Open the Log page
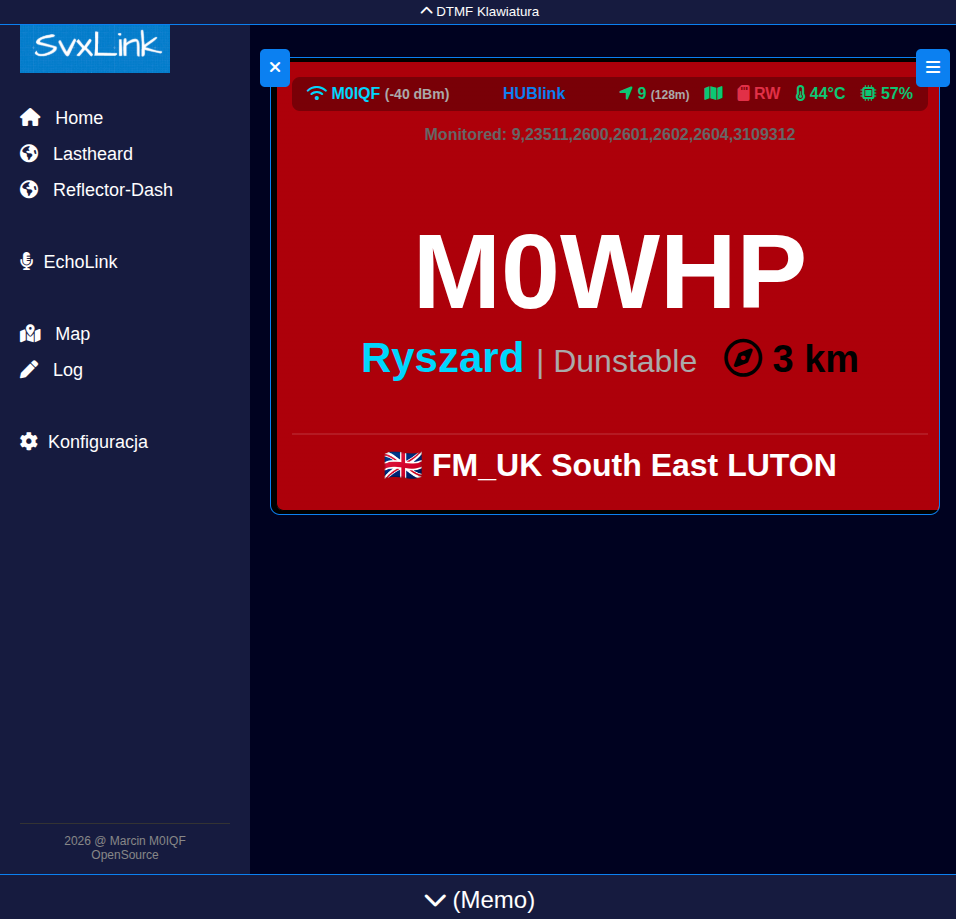956x919 pixels. point(67,370)
